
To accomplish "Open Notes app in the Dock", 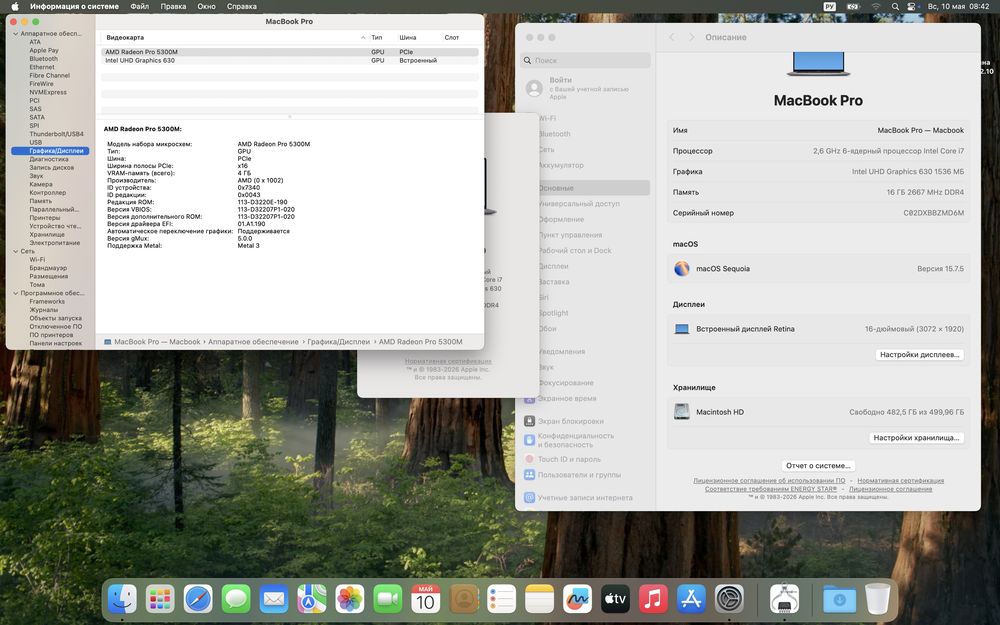I will (540, 599).
